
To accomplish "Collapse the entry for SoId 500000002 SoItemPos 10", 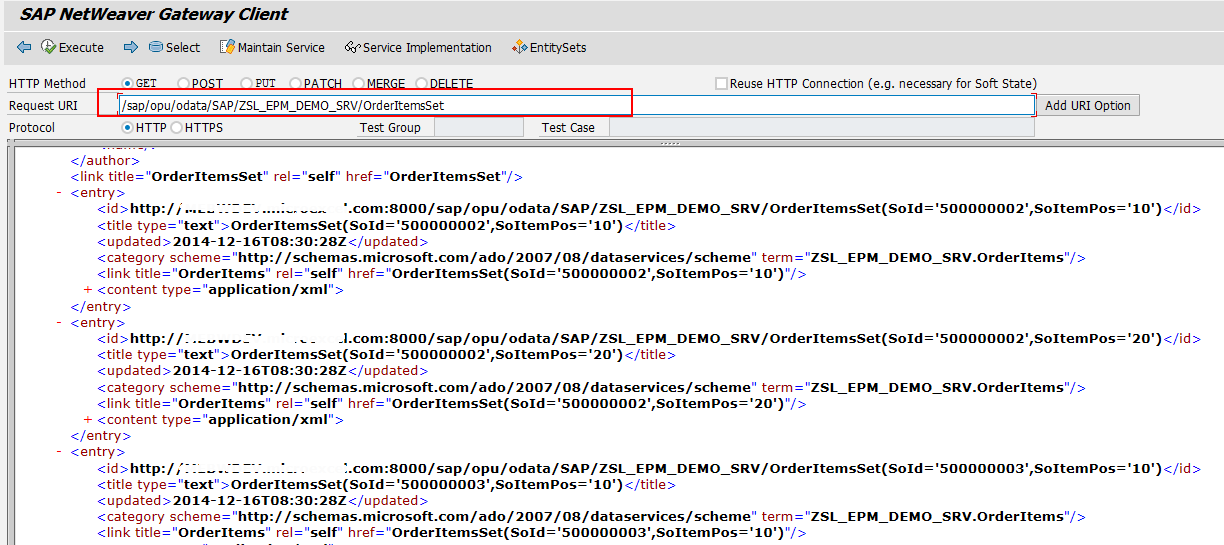I will pos(59,193).
